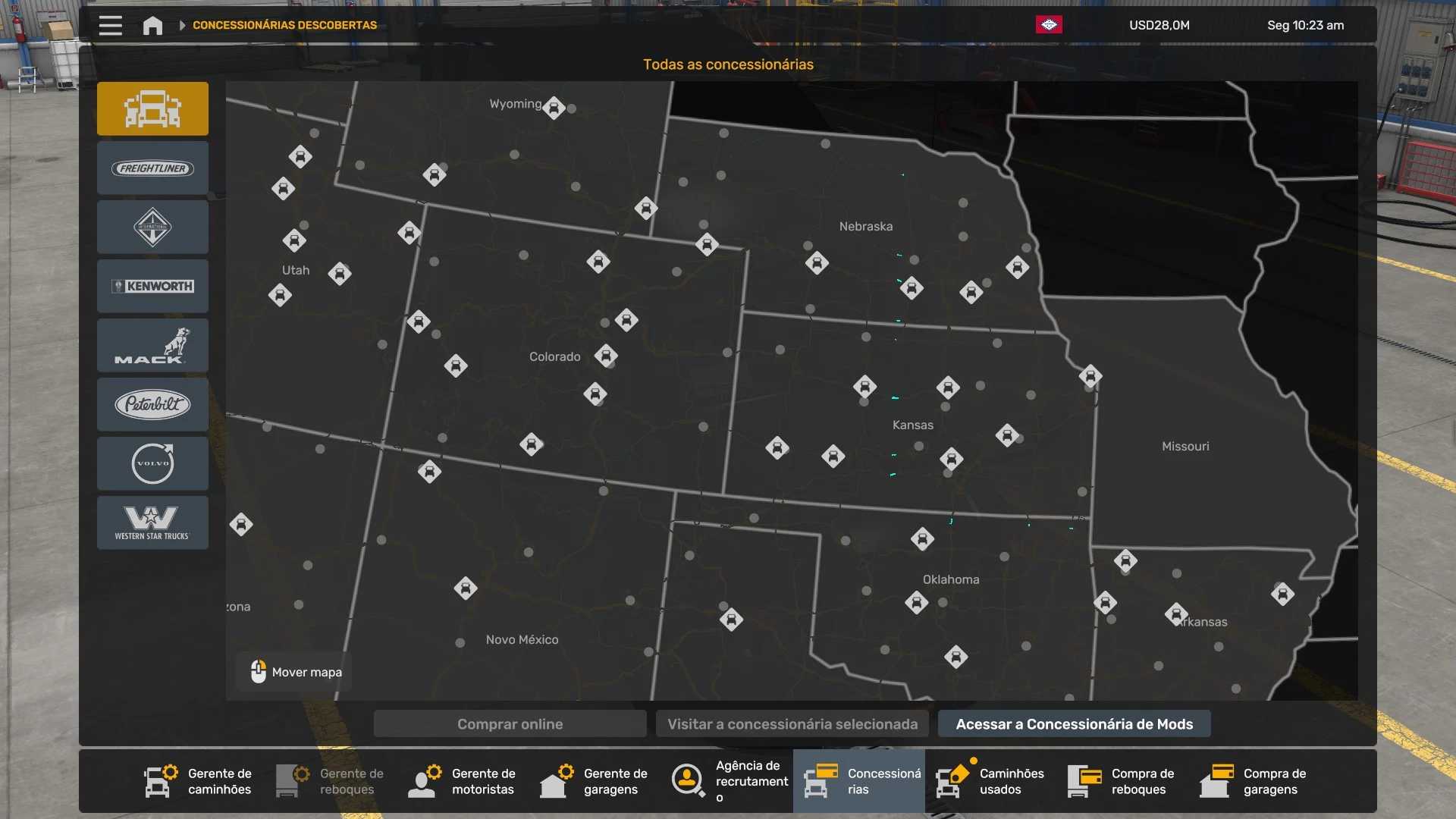
Task: Filter dealers by Western Star brand
Action: (x=152, y=522)
